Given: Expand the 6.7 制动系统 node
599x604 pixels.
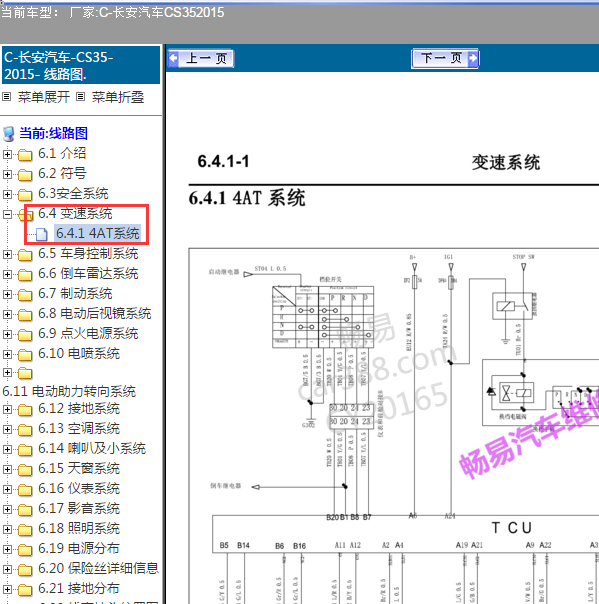Looking at the screenshot, I should coord(7,294).
